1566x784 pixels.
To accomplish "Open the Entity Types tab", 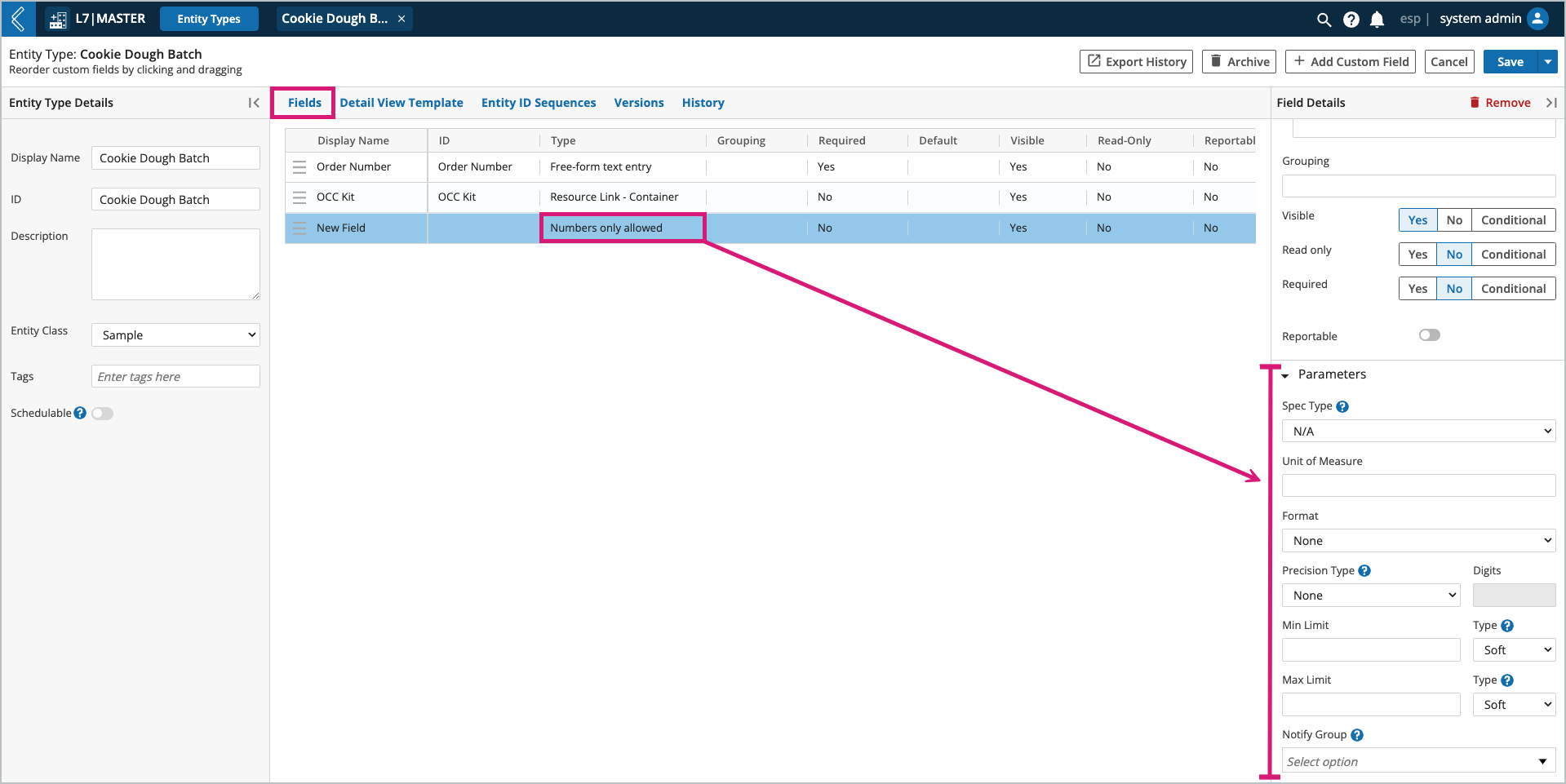I will pyautogui.click(x=209, y=19).
